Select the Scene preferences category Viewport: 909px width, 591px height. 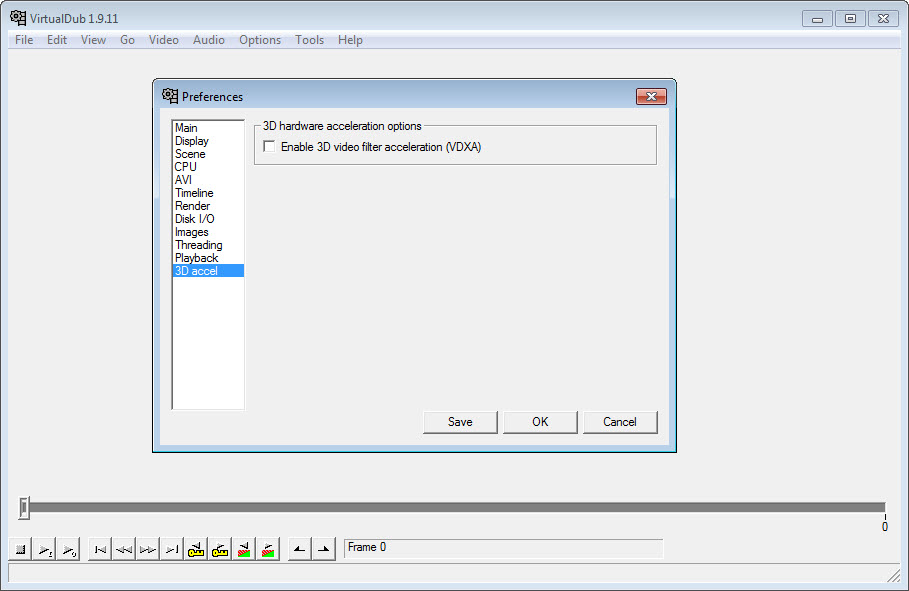208,154
